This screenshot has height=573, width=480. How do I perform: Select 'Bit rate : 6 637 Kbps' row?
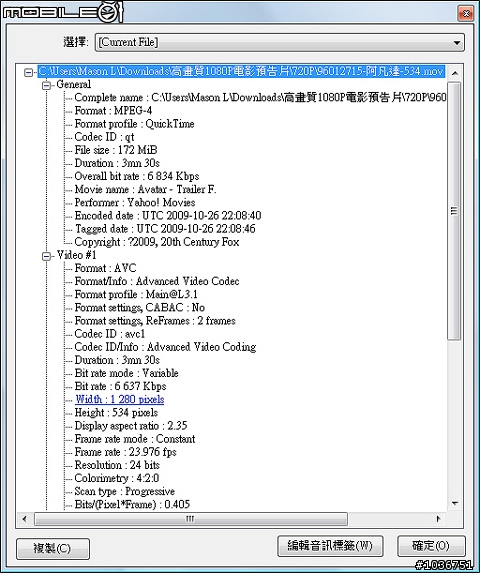[x=120, y=386]
